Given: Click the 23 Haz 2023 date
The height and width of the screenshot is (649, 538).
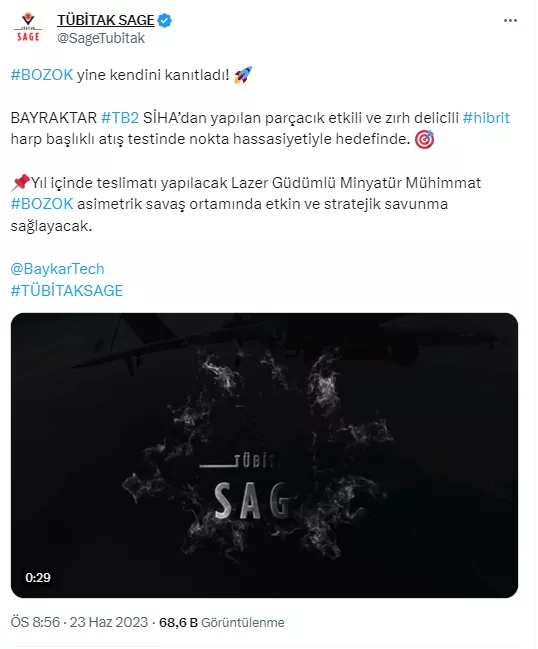Looking at the screenshot, I should click(108, 623).
